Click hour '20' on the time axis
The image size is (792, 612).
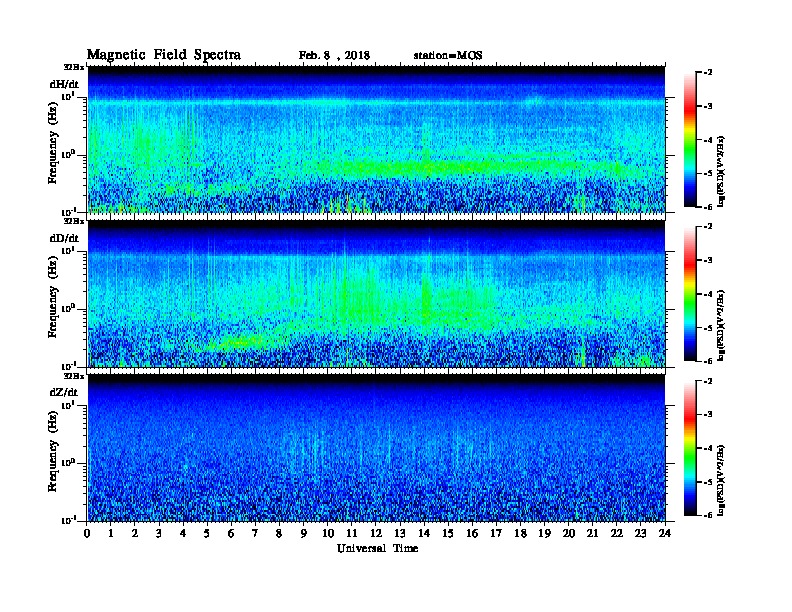click(569, 534)
